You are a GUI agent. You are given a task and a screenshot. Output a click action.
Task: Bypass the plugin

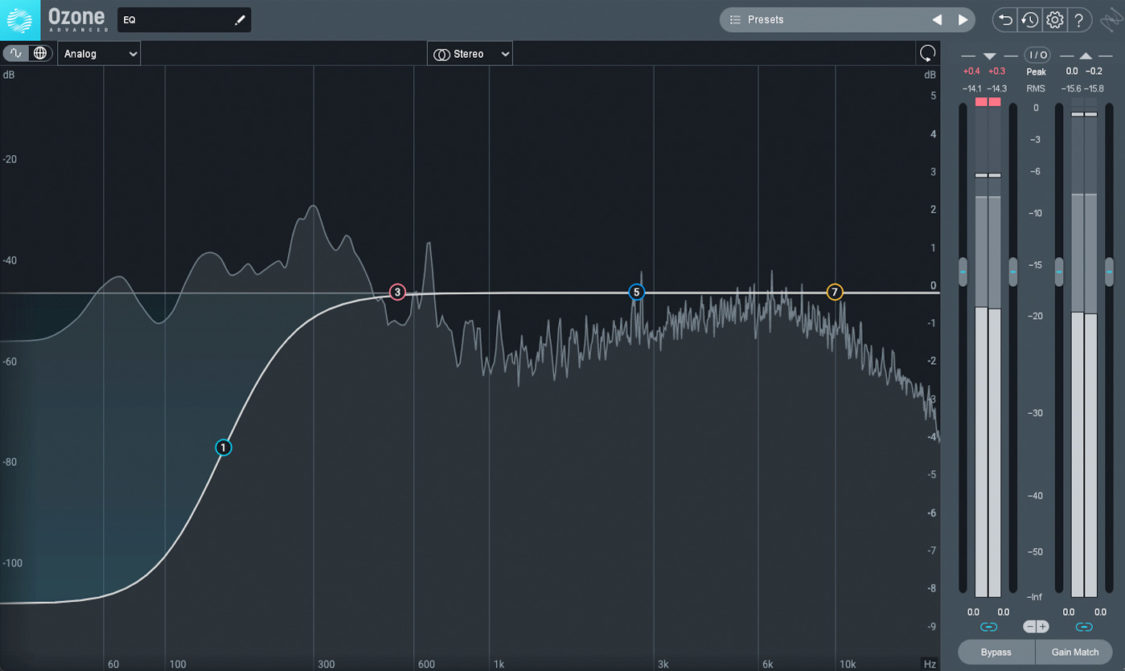(x=995, y=651)
